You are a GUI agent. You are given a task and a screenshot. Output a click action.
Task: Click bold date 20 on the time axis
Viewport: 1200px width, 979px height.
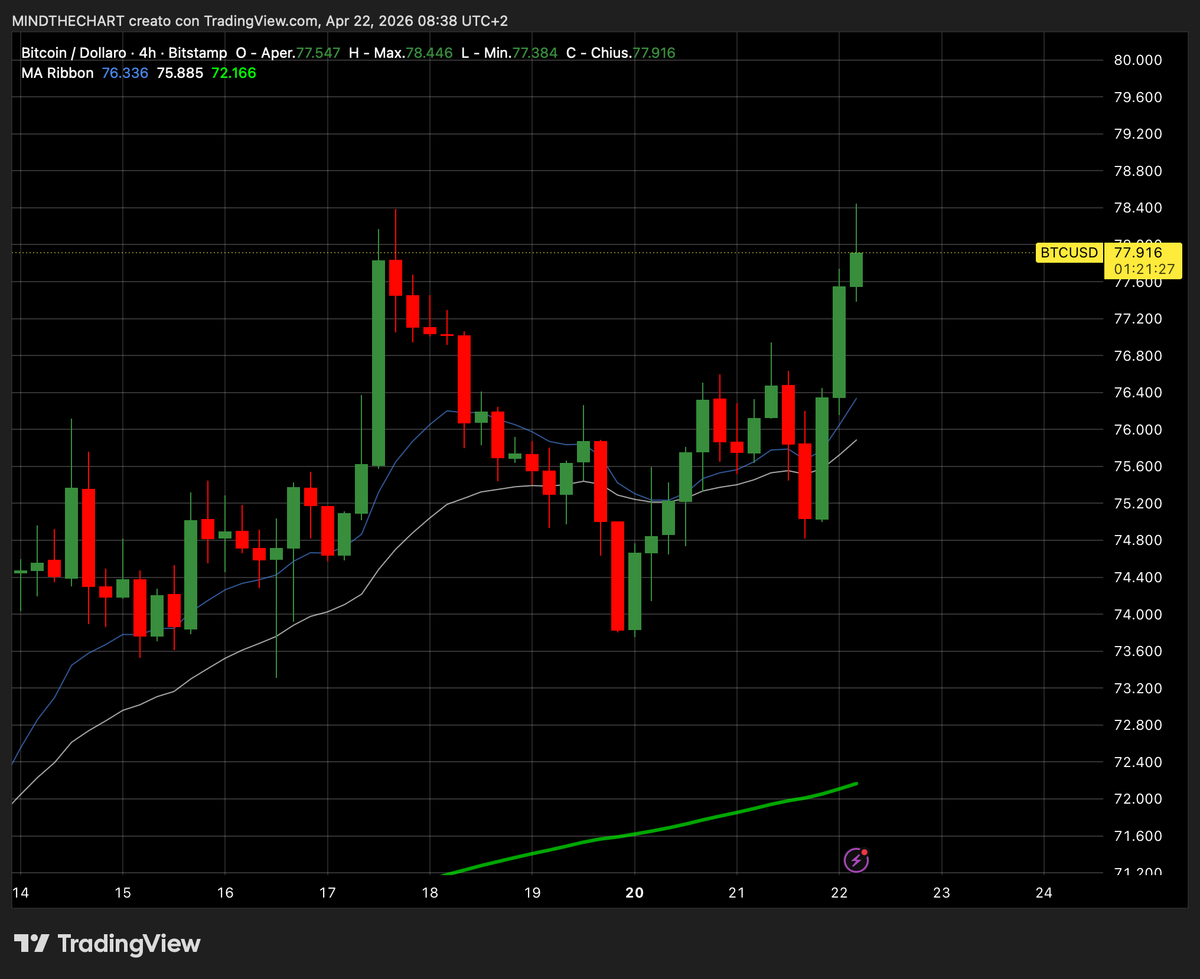pyautogui.click(x=635, y=892)
